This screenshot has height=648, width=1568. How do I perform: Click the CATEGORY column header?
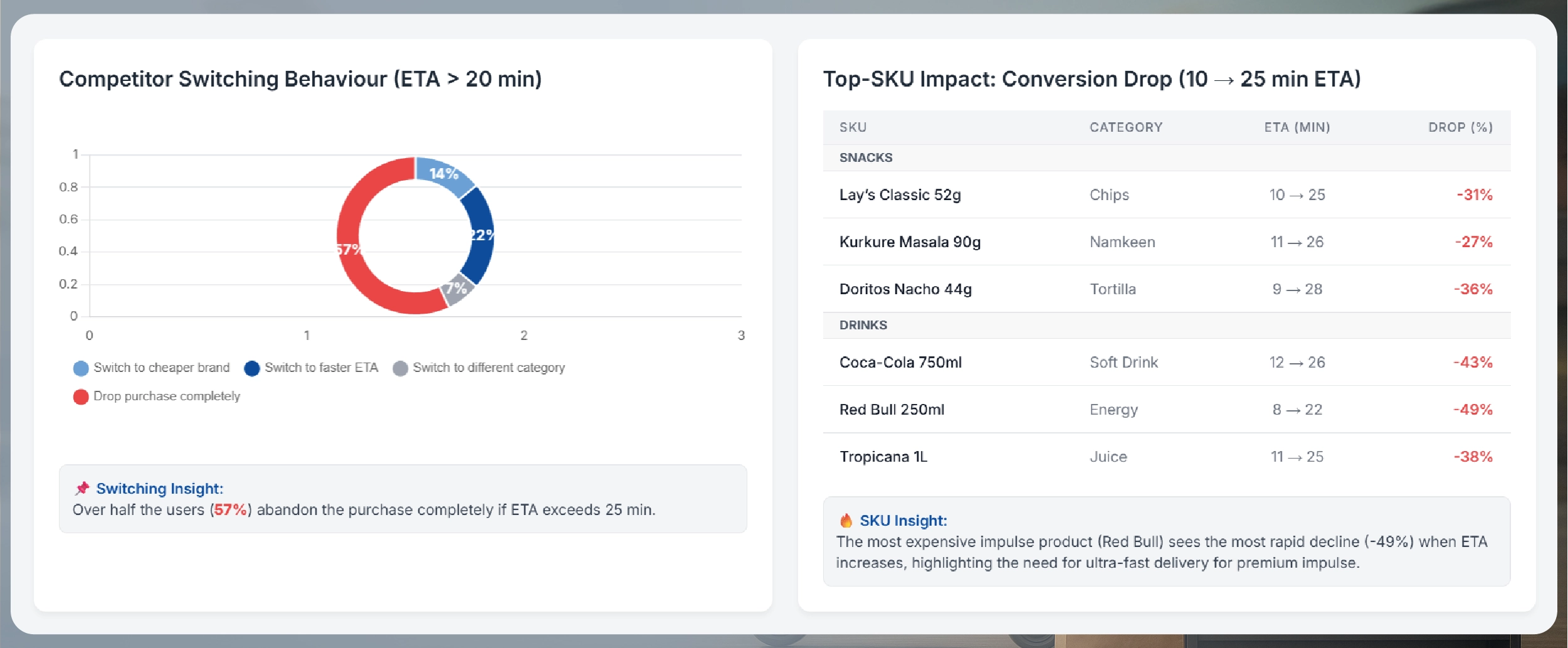click(x=1125, y=127)
